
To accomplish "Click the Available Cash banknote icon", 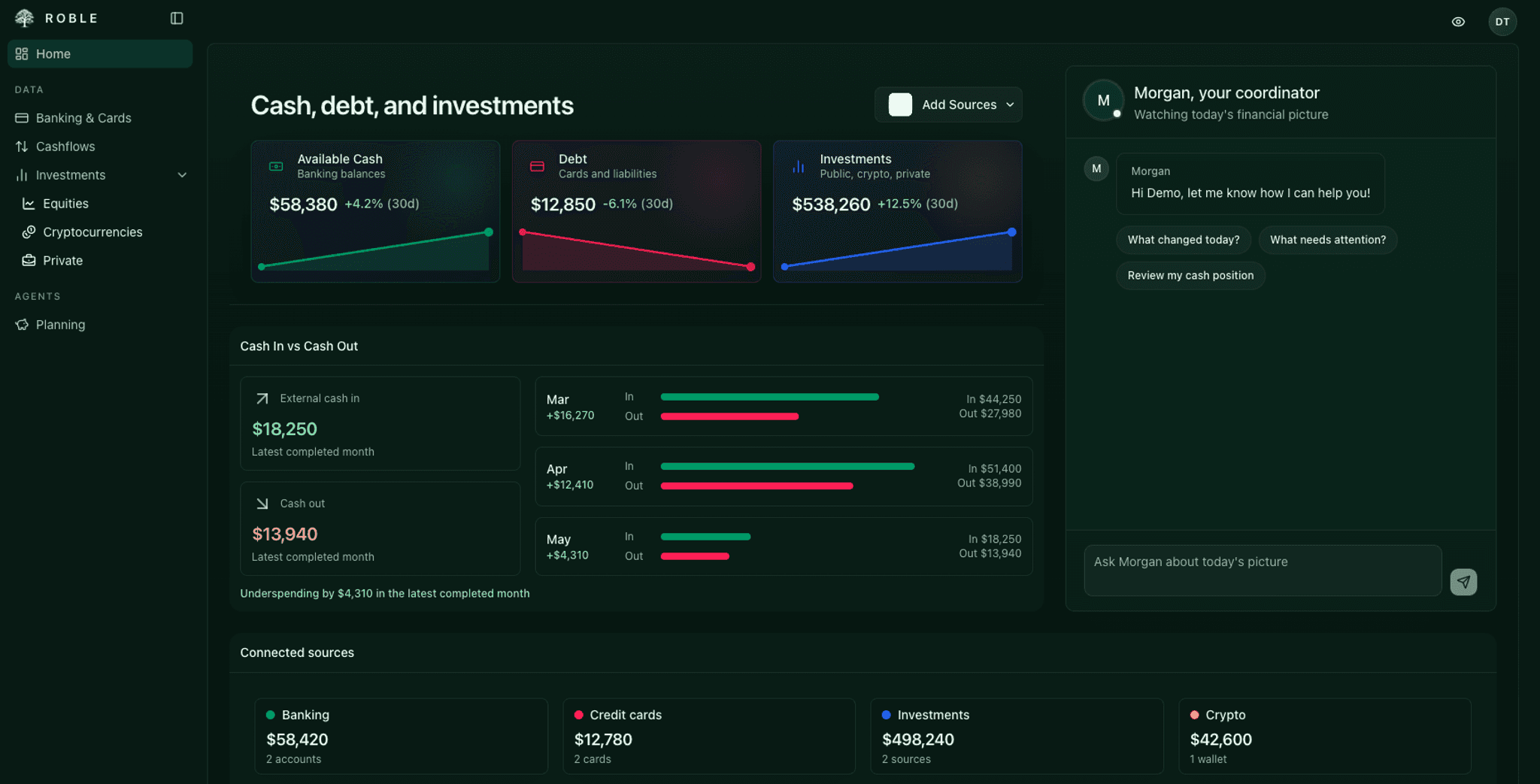I will pyautogui.click(x=276, y=166).
